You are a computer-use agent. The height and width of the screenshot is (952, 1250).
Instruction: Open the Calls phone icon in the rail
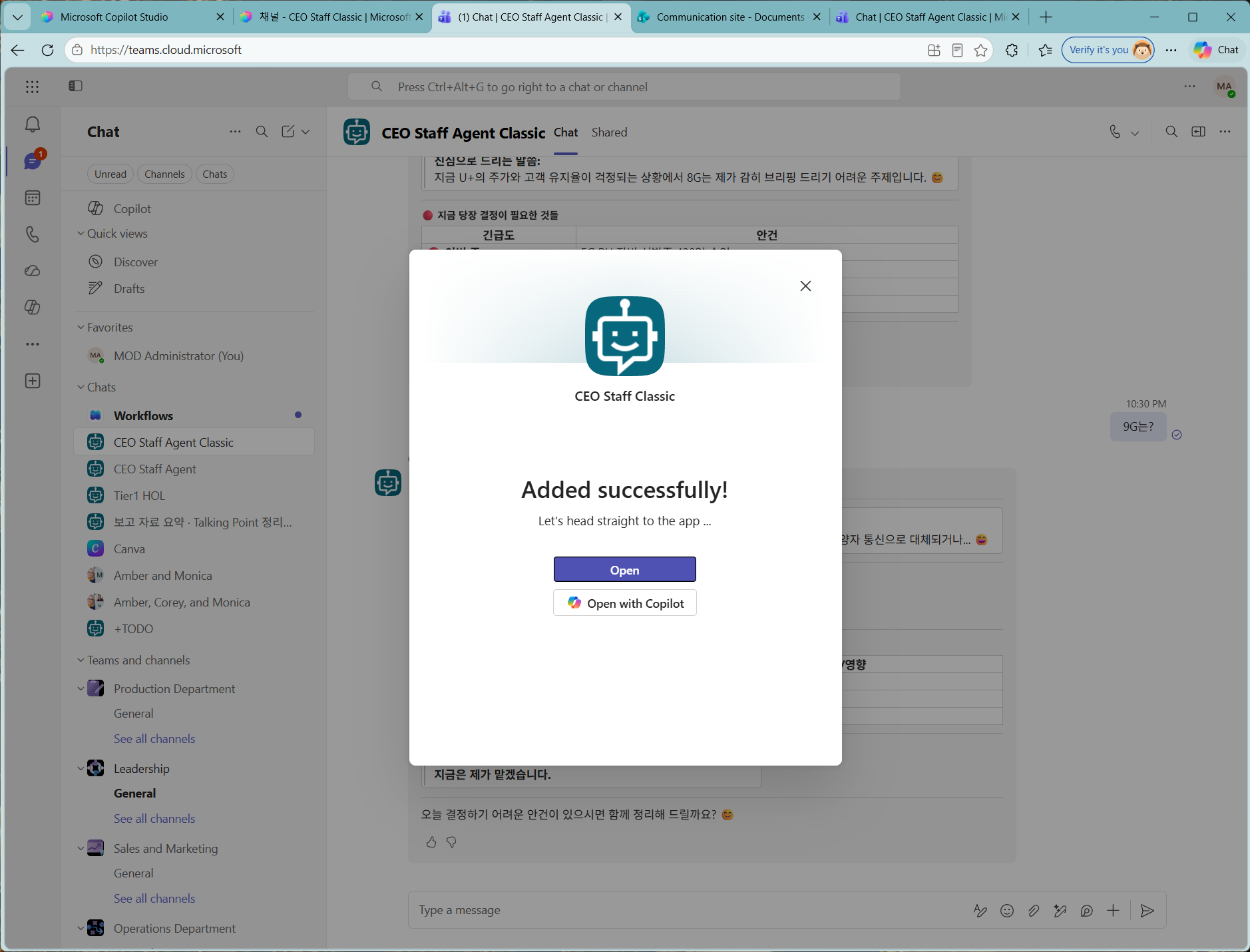coord(32,234)
